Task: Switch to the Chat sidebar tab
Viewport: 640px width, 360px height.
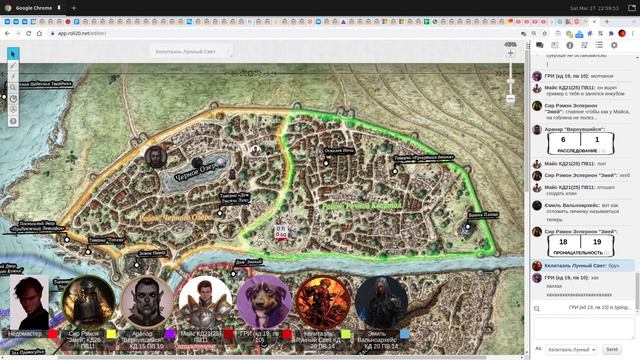Action: tap(540, 45)
